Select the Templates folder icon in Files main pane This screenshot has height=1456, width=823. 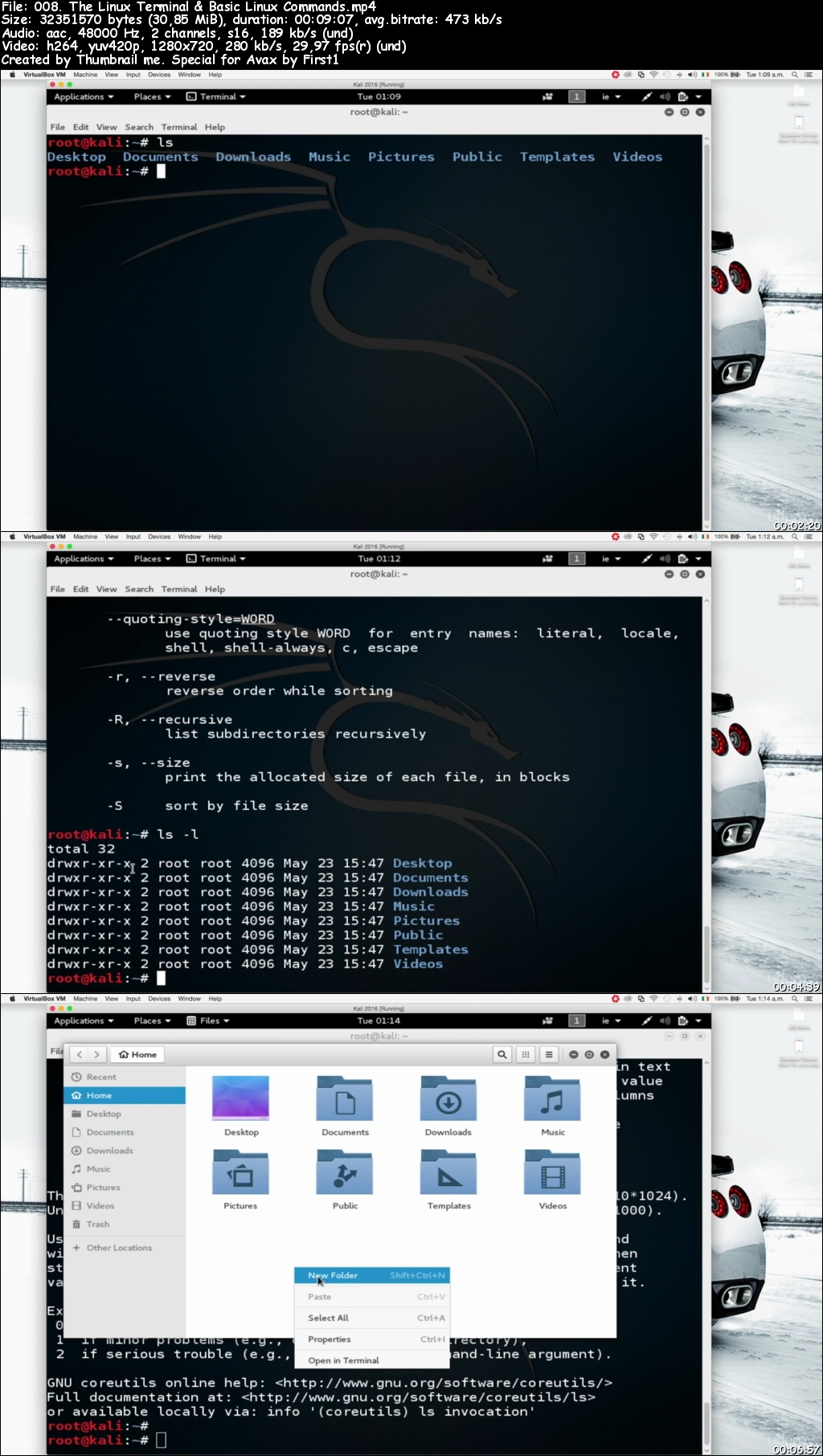448,1172
